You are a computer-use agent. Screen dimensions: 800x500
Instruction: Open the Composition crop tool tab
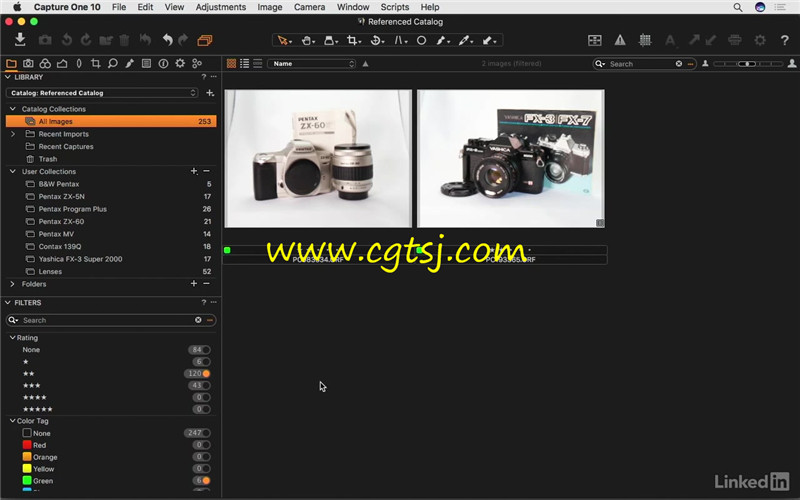95,63
